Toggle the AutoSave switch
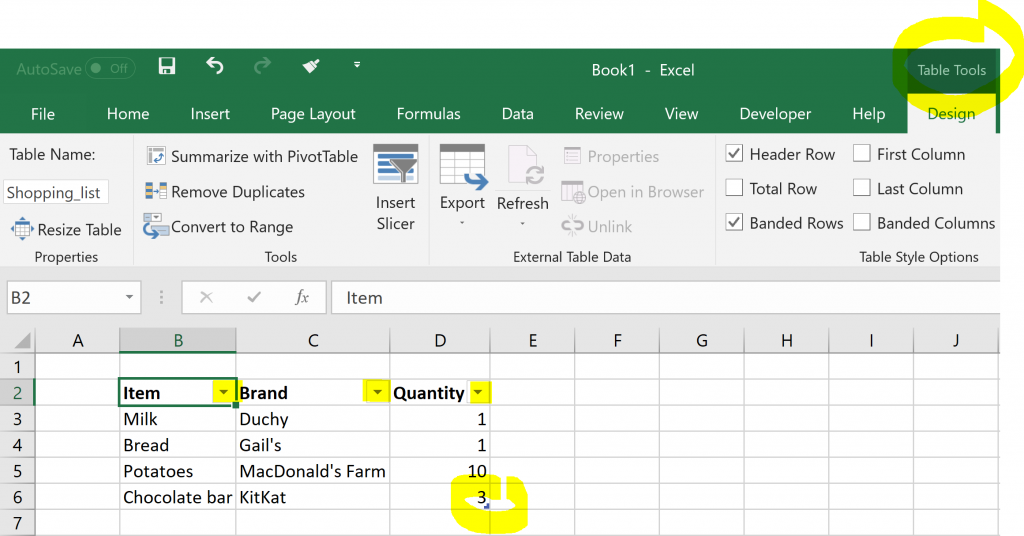 click(110, 69)
